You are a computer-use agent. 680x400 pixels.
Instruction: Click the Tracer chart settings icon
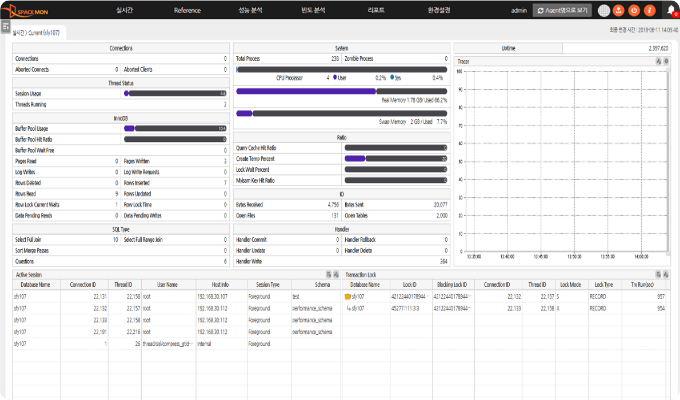(x=664, y=62)
